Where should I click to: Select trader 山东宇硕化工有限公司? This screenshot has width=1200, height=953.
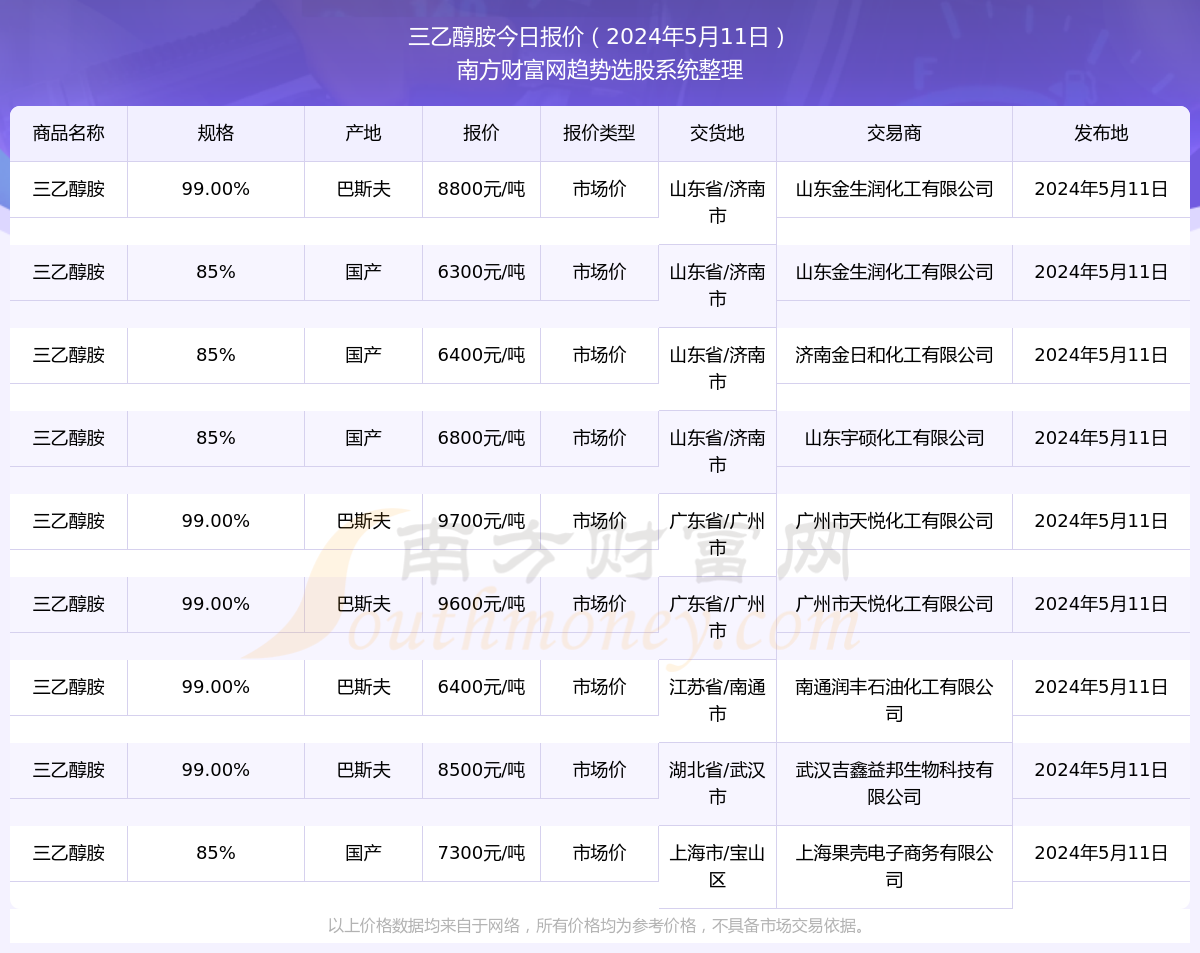pos(894,437)
